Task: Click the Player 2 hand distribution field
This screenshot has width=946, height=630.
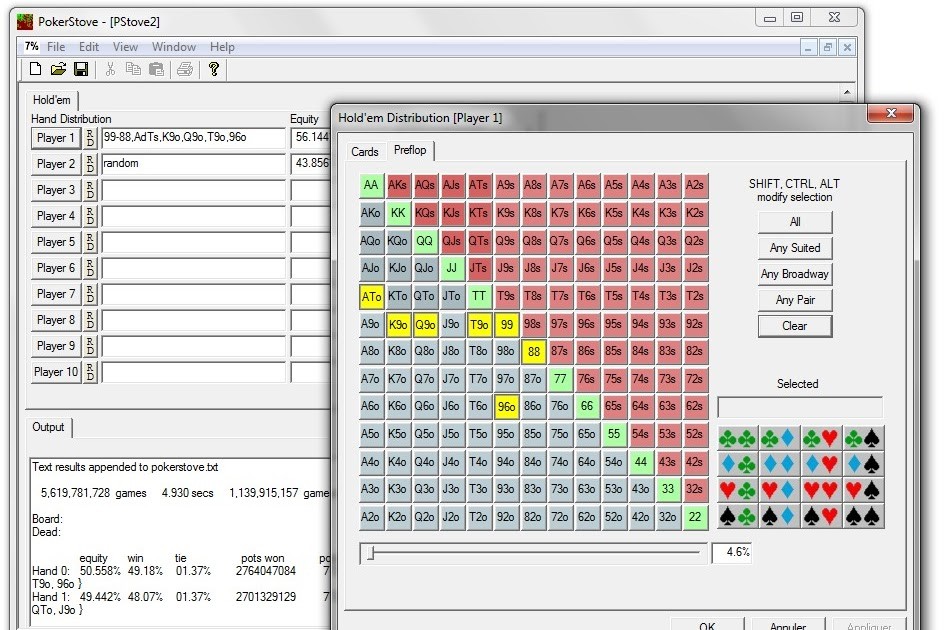Action: 193,164
